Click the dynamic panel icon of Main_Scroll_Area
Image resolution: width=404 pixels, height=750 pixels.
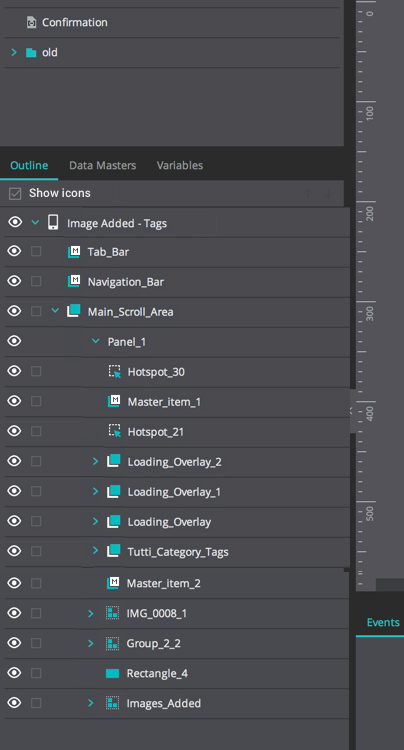coord(73,311)
